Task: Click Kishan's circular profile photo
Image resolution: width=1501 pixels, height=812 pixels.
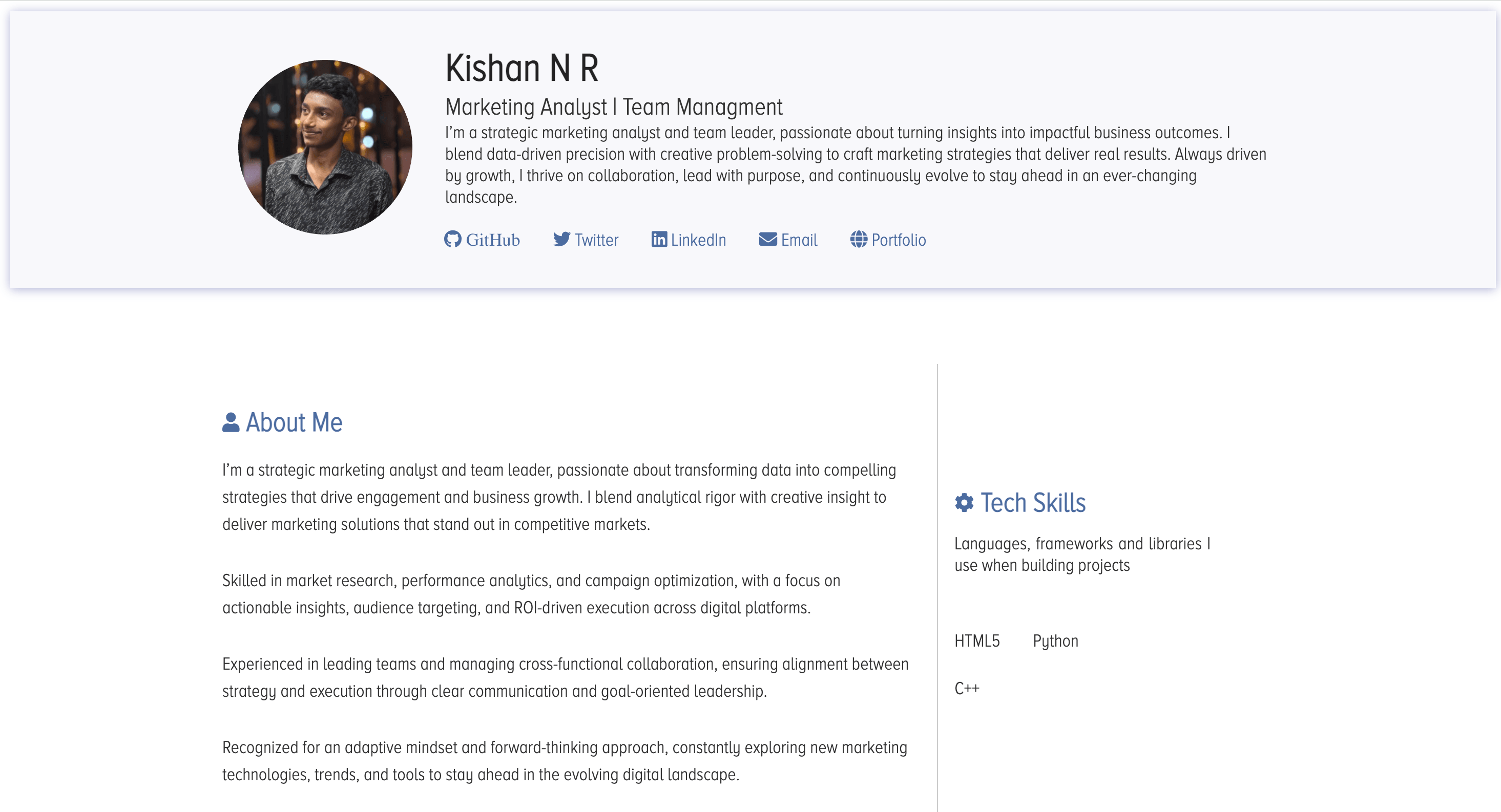Action: pos(325,147)
